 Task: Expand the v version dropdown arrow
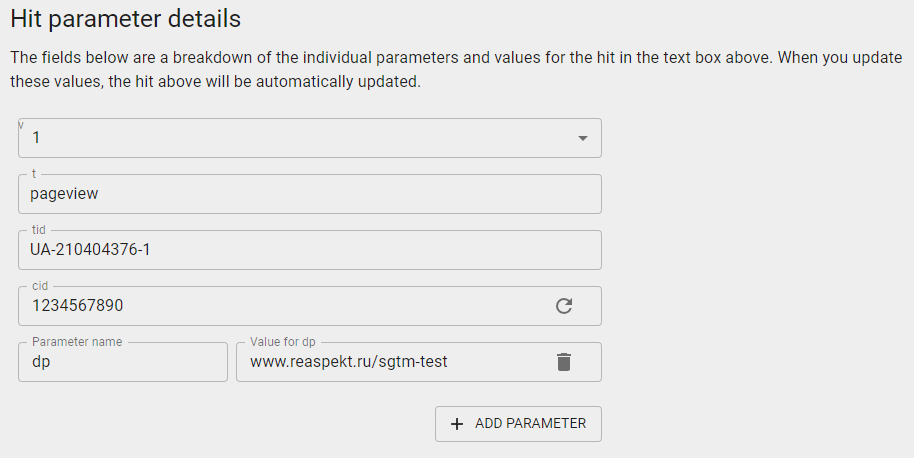coord(582,138)
